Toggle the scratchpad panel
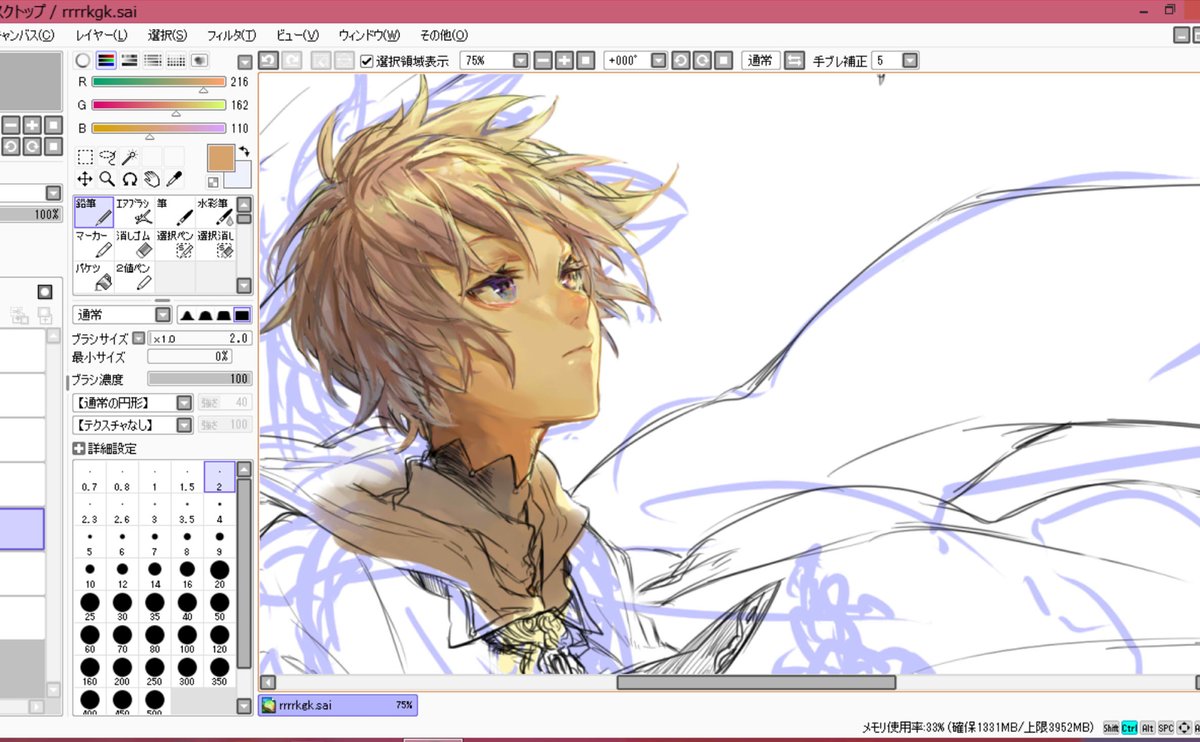This screenshot has height=742, width=1200. point(198,61)
